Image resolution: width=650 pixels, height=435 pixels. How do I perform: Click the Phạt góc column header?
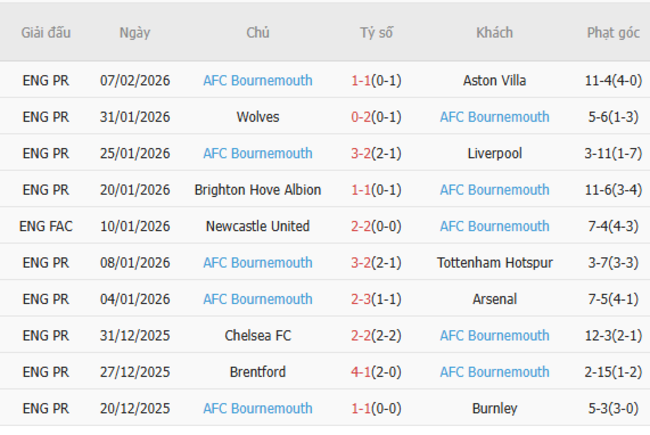point(613,32)
